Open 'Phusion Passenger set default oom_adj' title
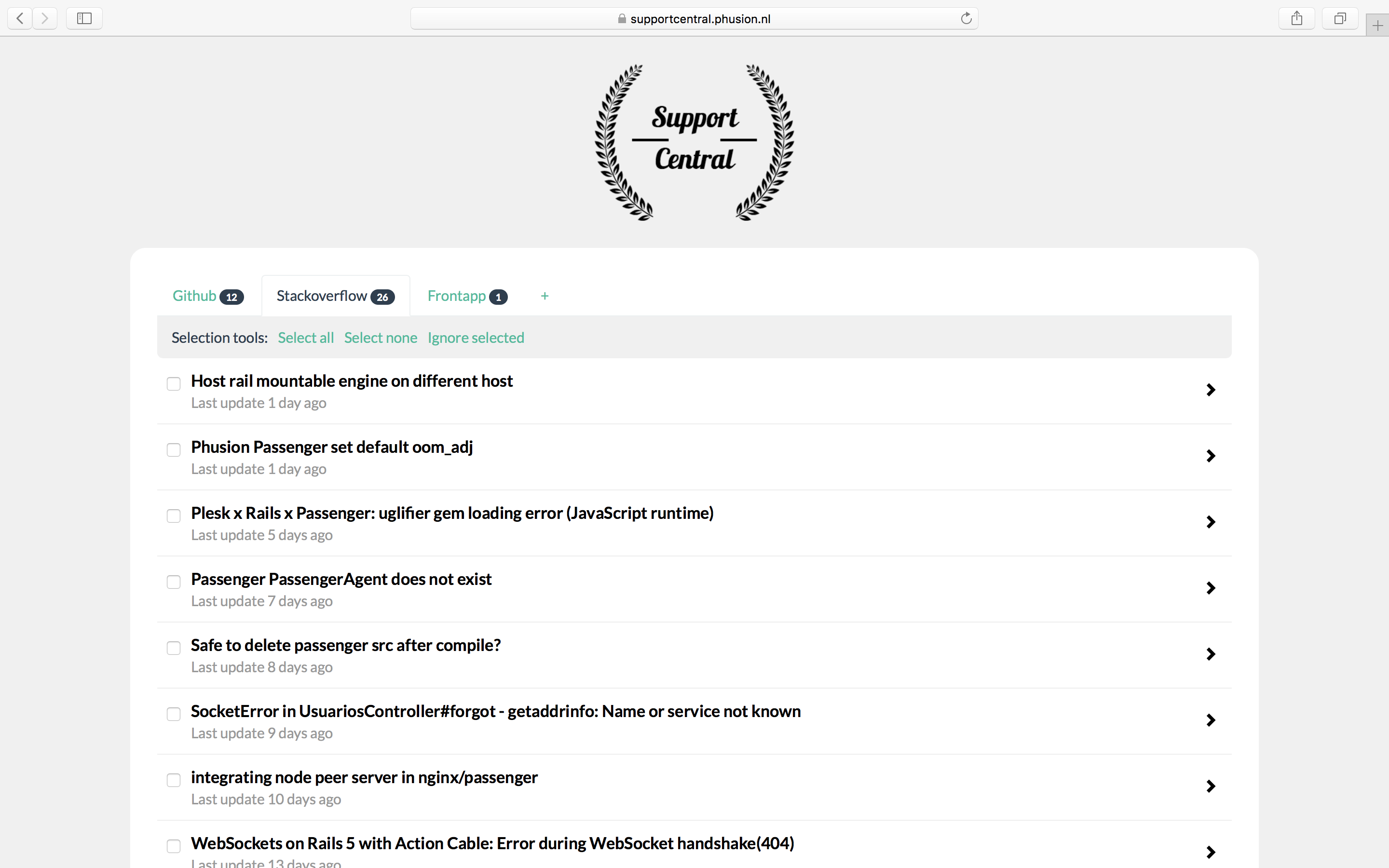 click(332, 447)
